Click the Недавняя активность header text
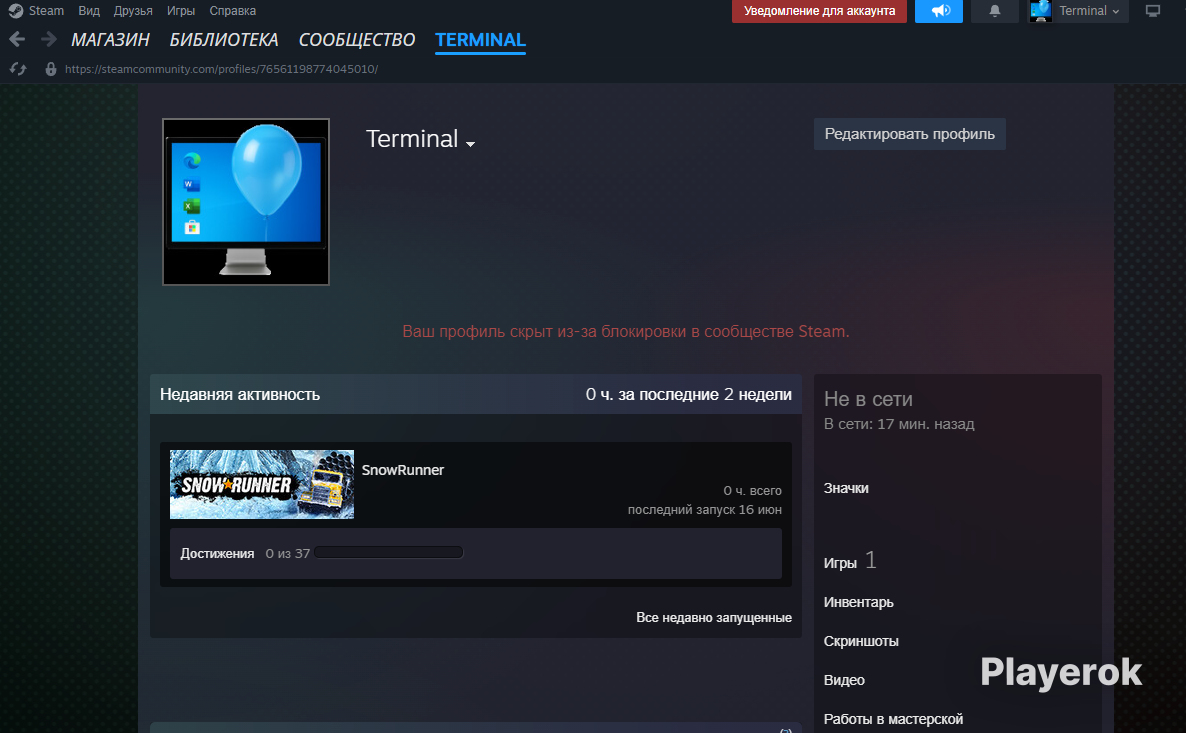 pos(240,394)
